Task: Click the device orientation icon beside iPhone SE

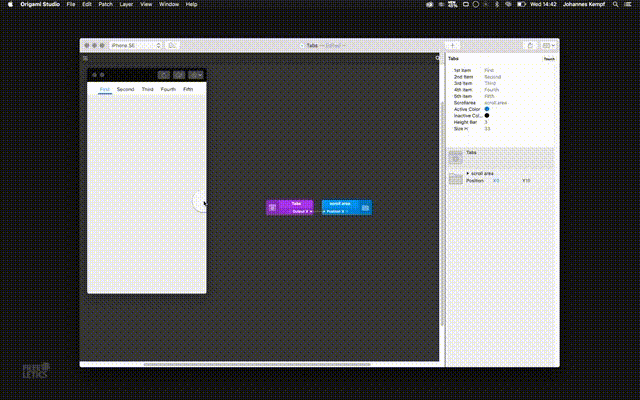Action: (172, 45)
